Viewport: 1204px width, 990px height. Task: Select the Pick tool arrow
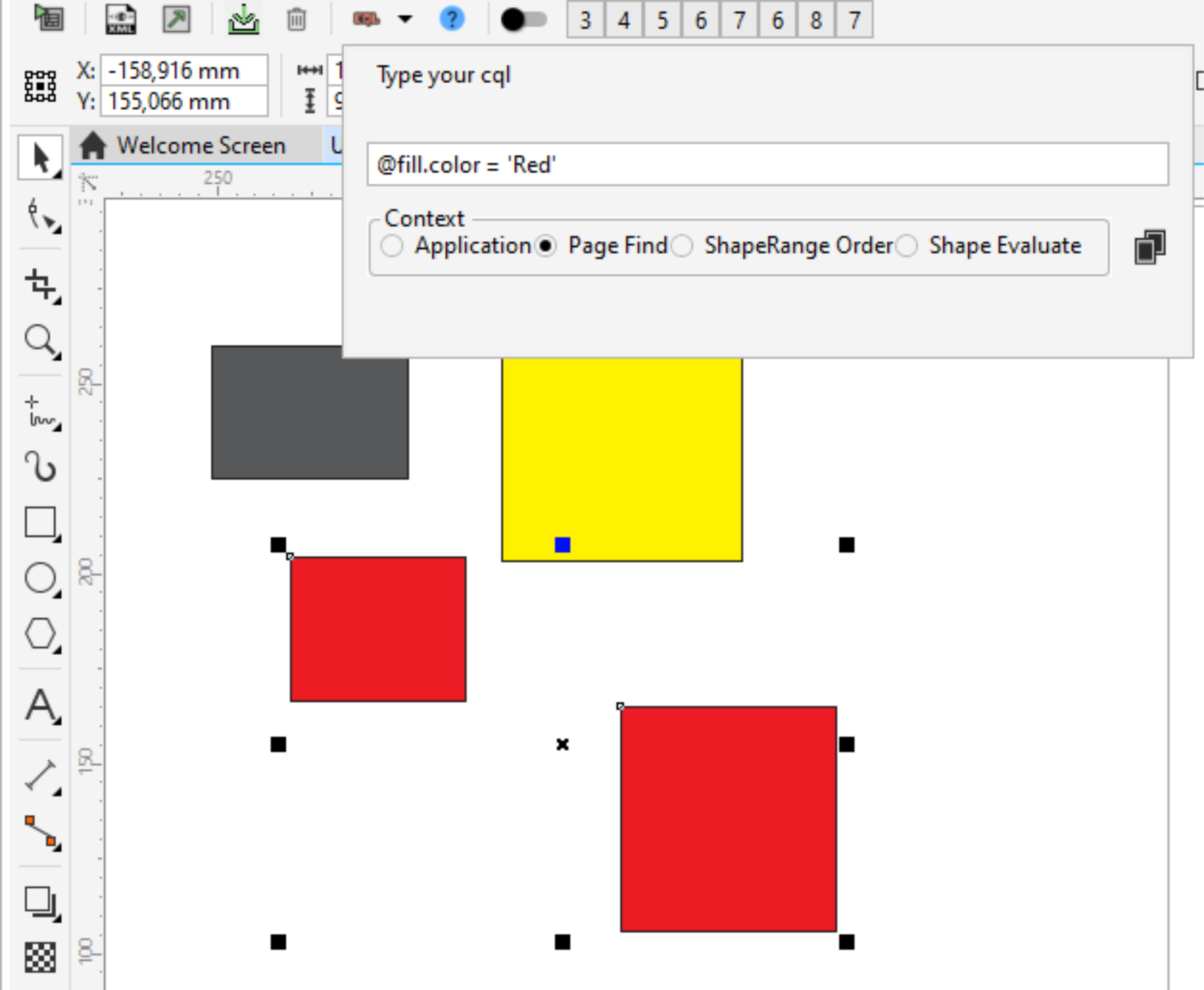click(x=39, y=158)
